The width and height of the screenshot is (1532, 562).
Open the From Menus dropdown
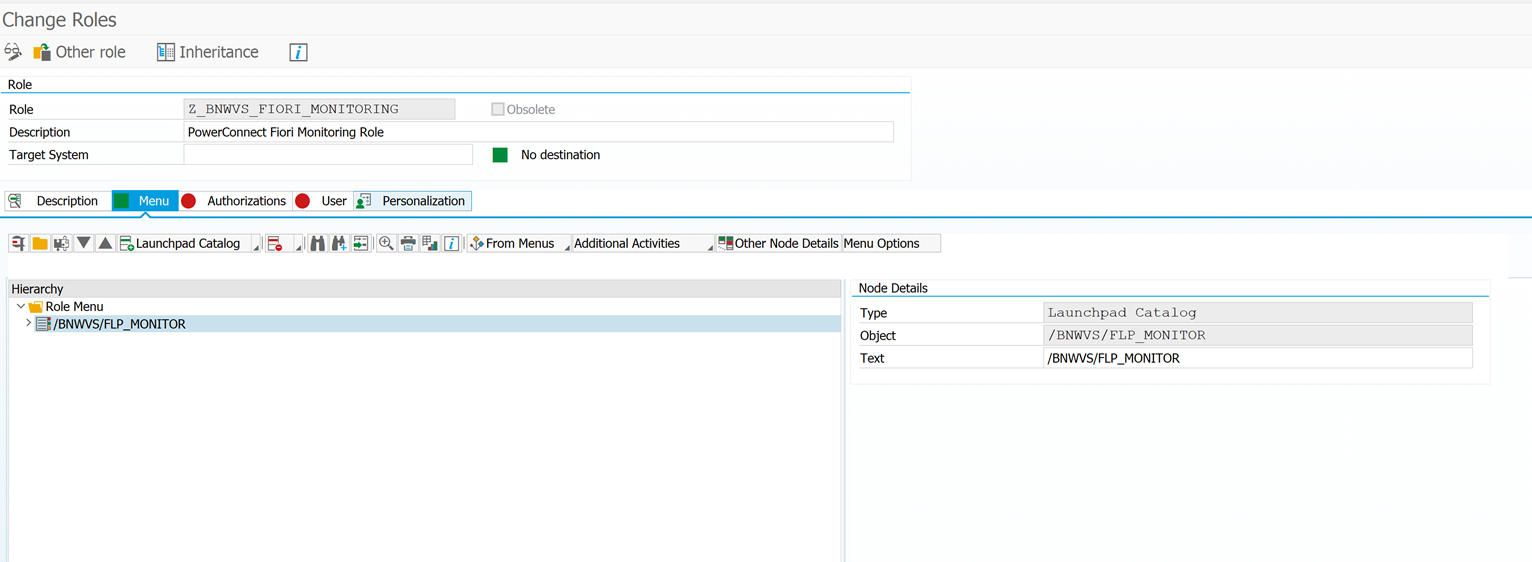coord(566,246)
